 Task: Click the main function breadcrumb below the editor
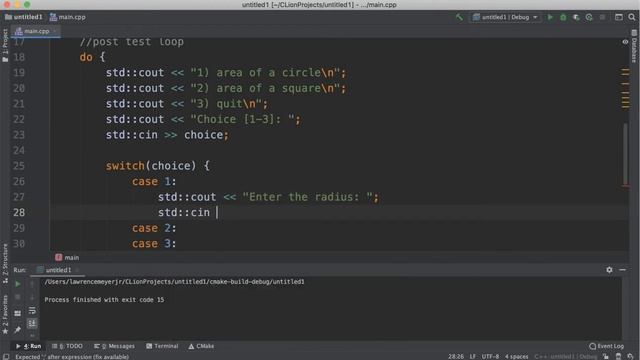pyautogui.click(x=67, y=258)
